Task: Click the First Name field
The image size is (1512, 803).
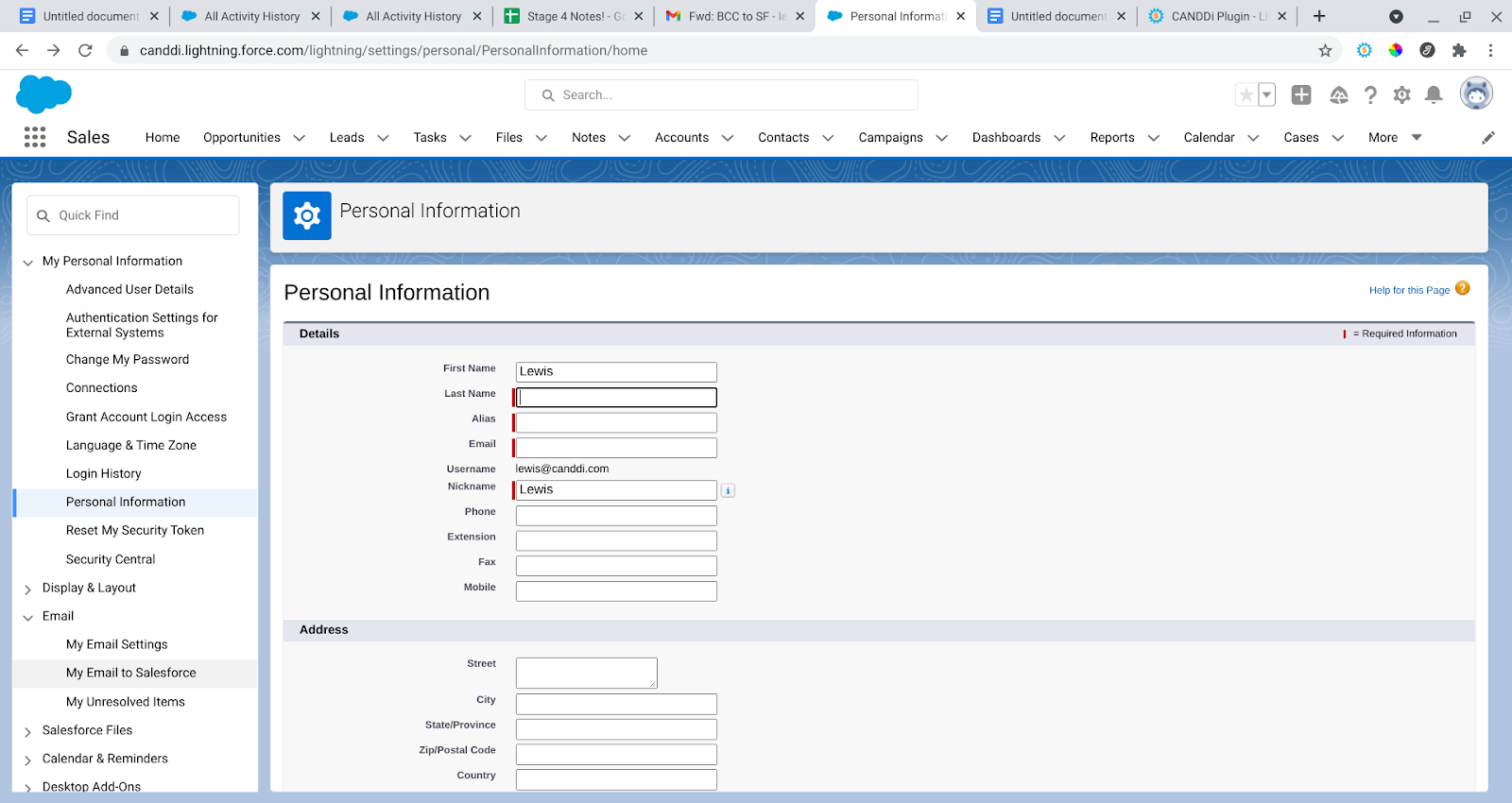Action: [616, 371]
